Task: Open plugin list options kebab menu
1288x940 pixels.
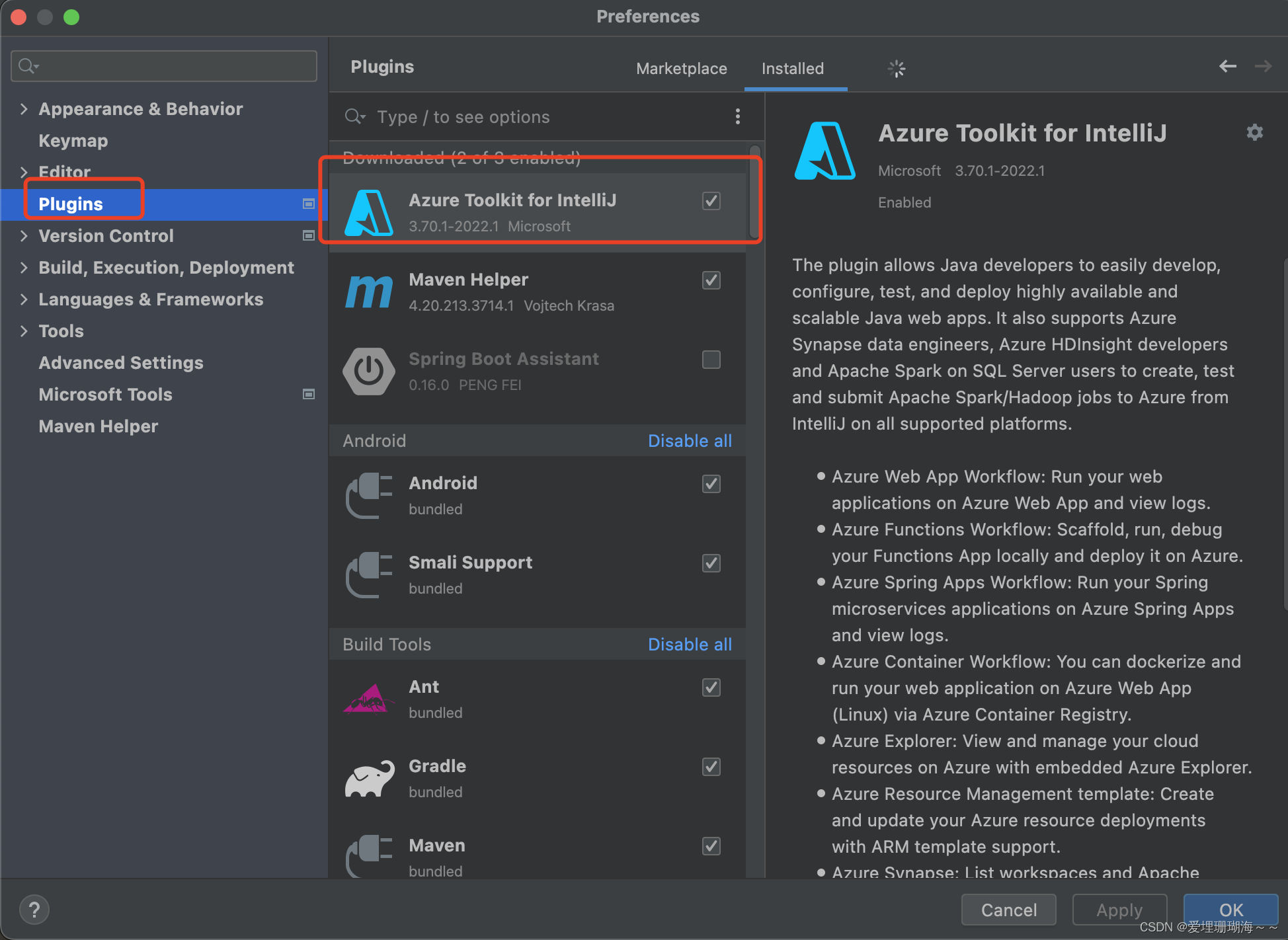Action: tap(737, 117)
